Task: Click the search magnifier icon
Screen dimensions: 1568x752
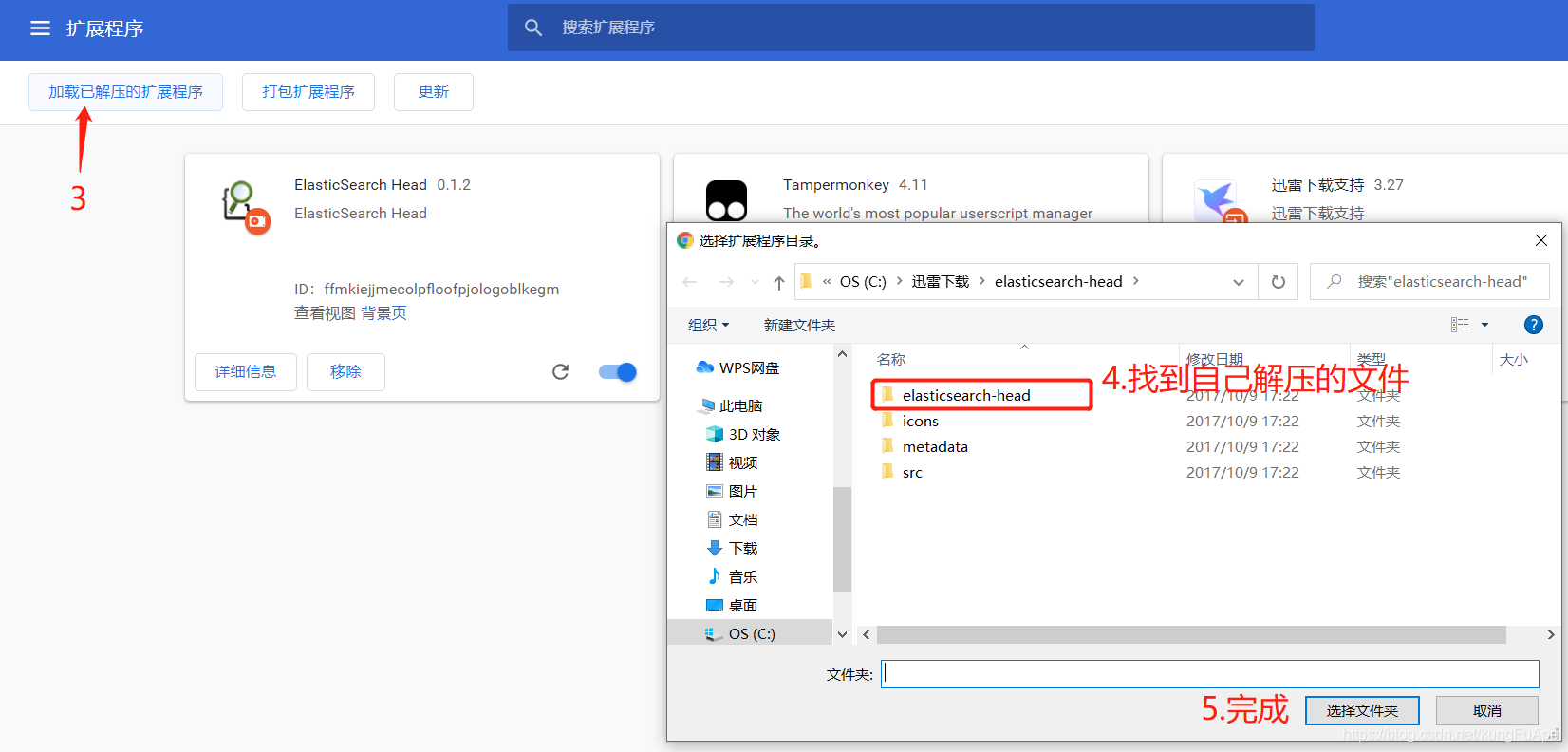Action: [533, 28]
